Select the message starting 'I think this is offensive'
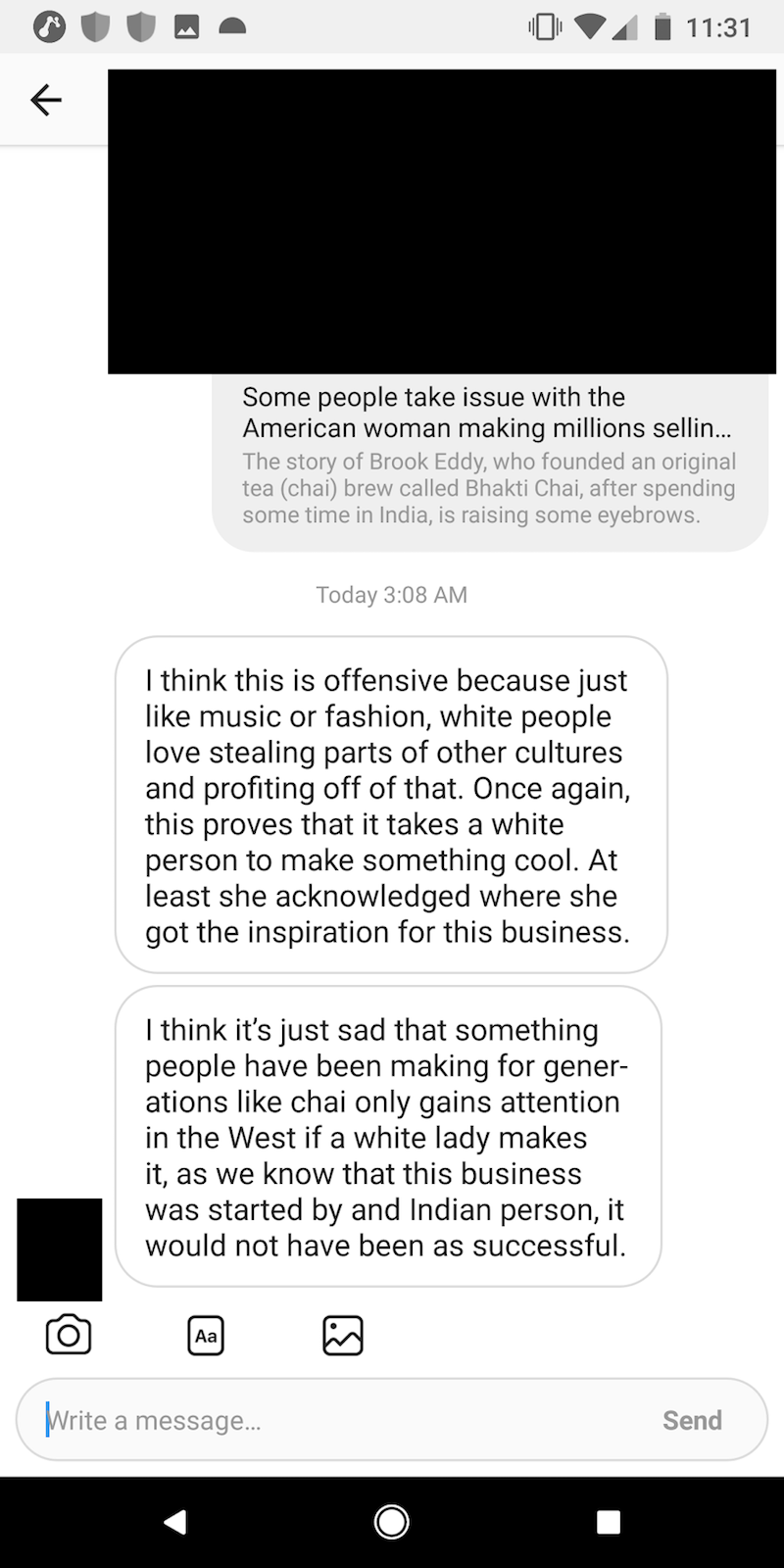This screenshot has height=1568, width=784. coord(391,805)
